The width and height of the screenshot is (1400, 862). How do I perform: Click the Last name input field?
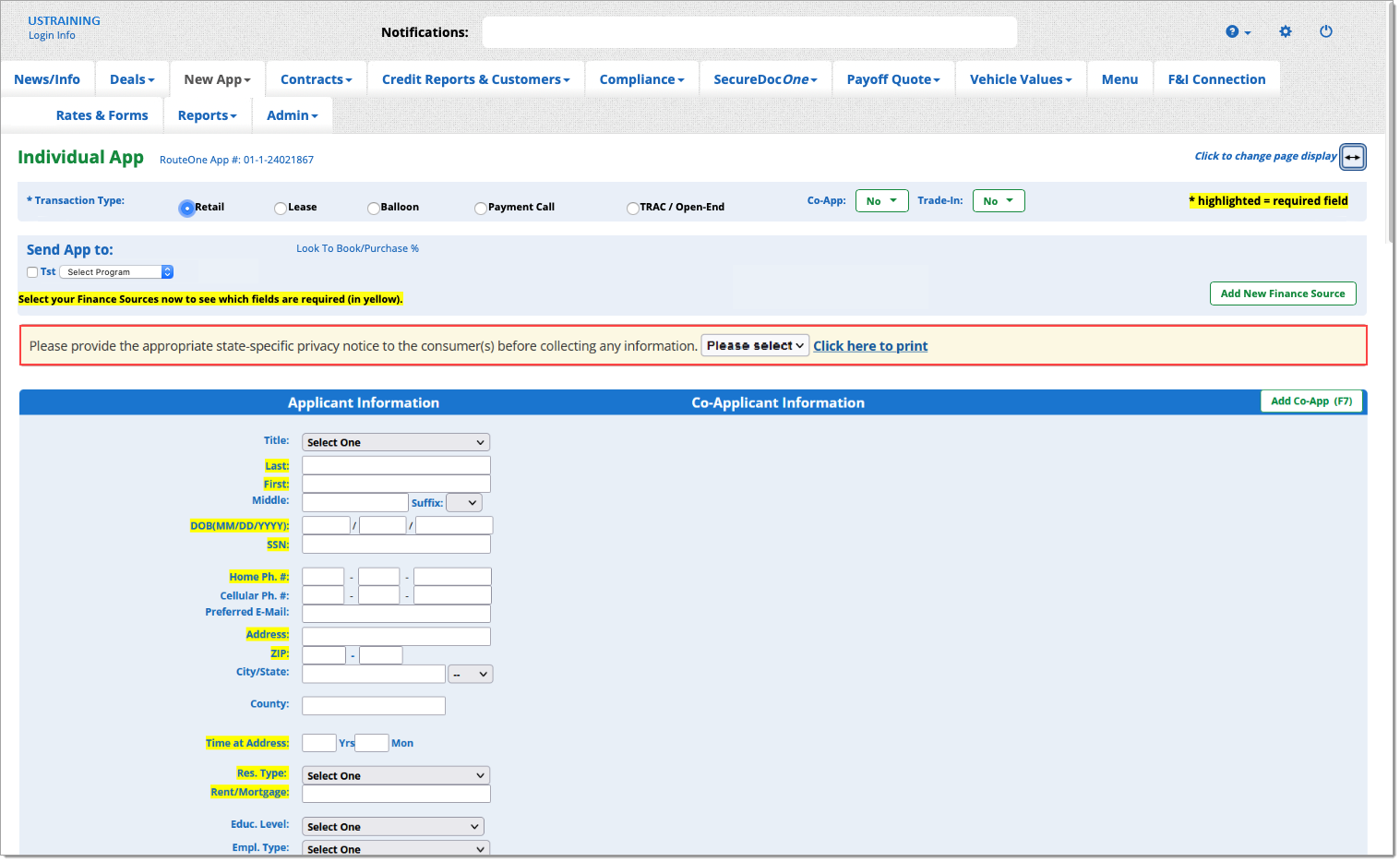396,466
